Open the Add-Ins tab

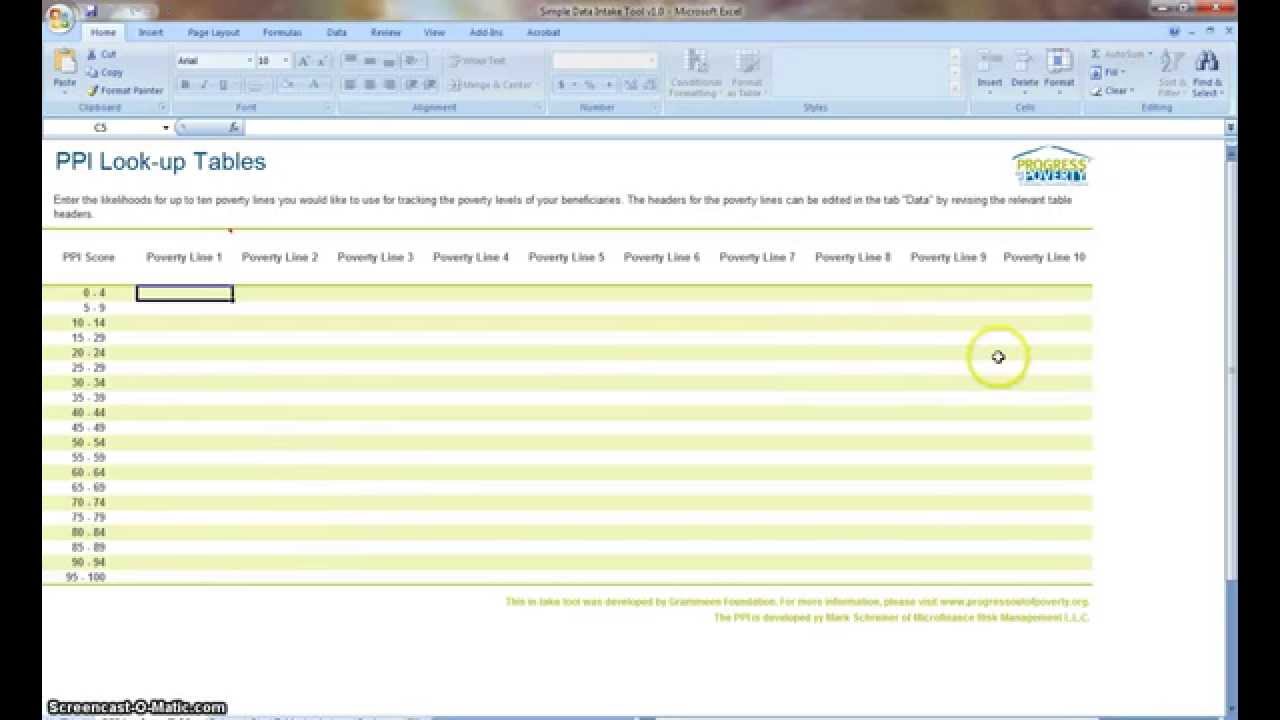tap(486, 32)
